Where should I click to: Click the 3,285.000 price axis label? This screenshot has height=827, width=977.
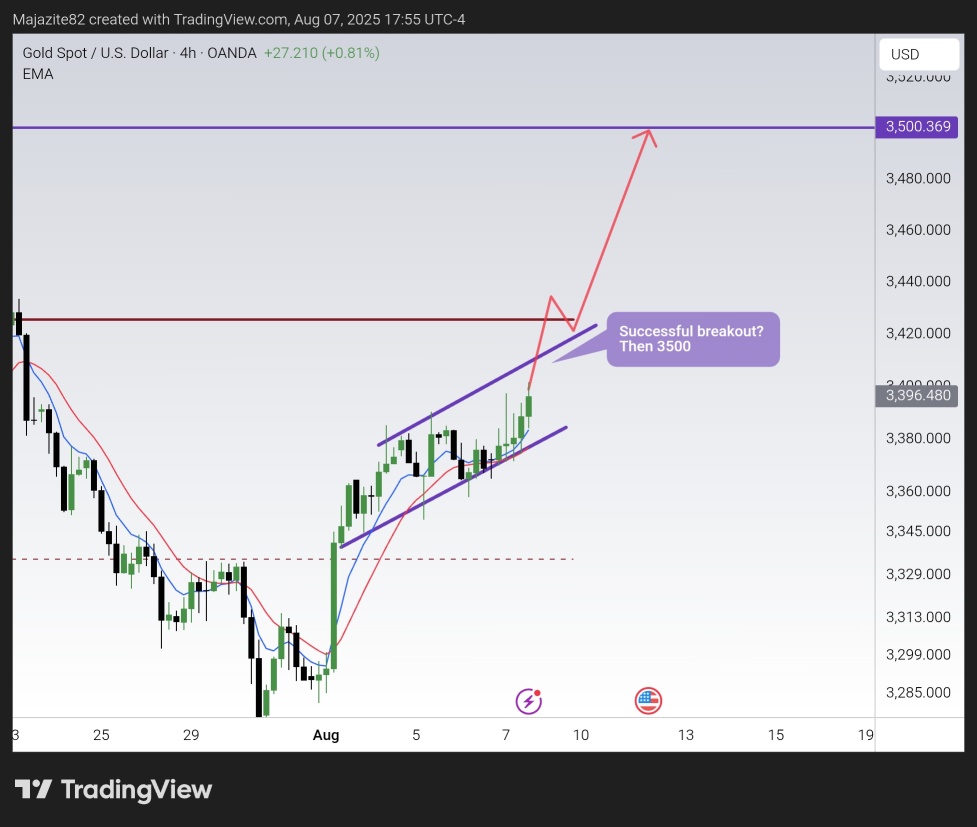(918, 693)
